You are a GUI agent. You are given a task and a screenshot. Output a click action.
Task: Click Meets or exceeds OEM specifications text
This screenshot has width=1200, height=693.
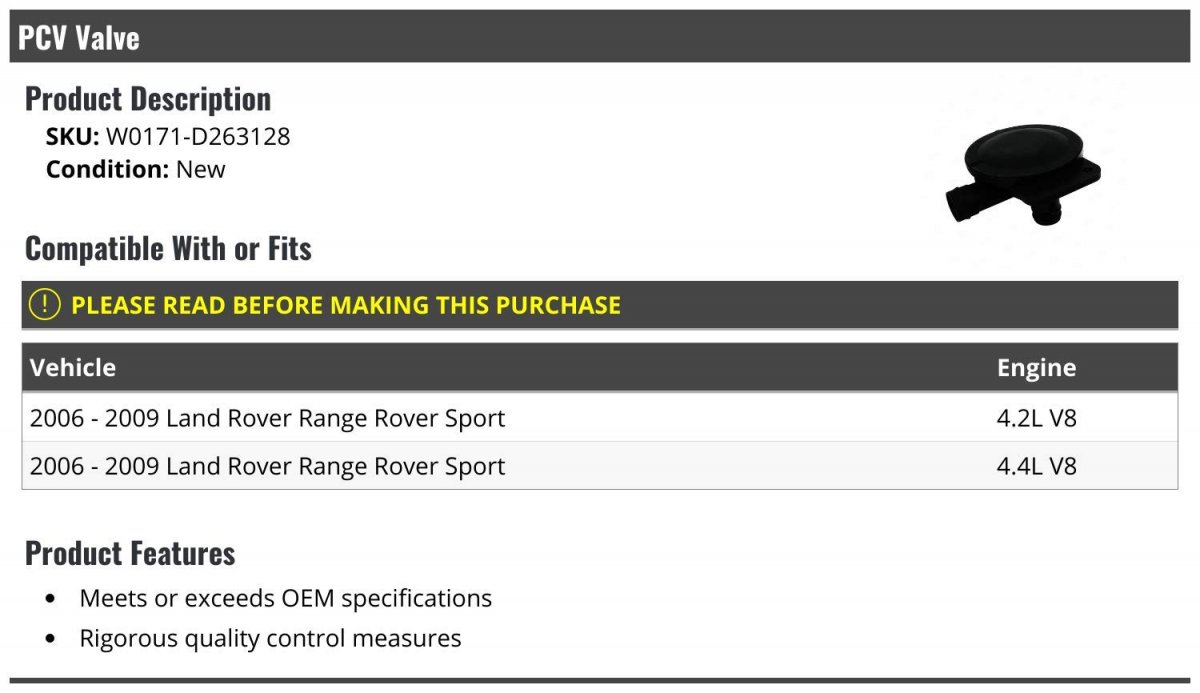pyautogui.click(x=286, y=598)
